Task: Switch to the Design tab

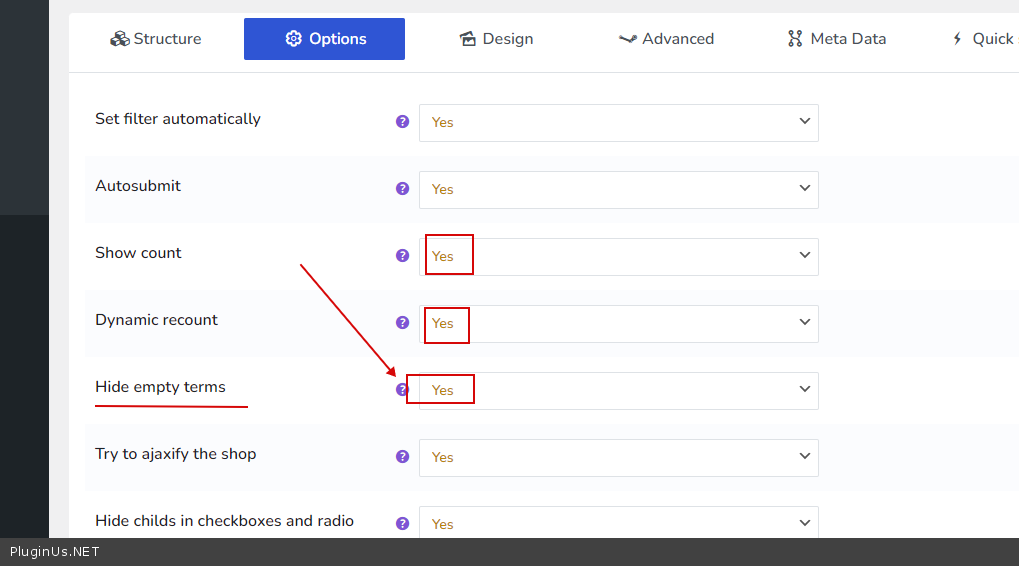Action: (496, 39)
